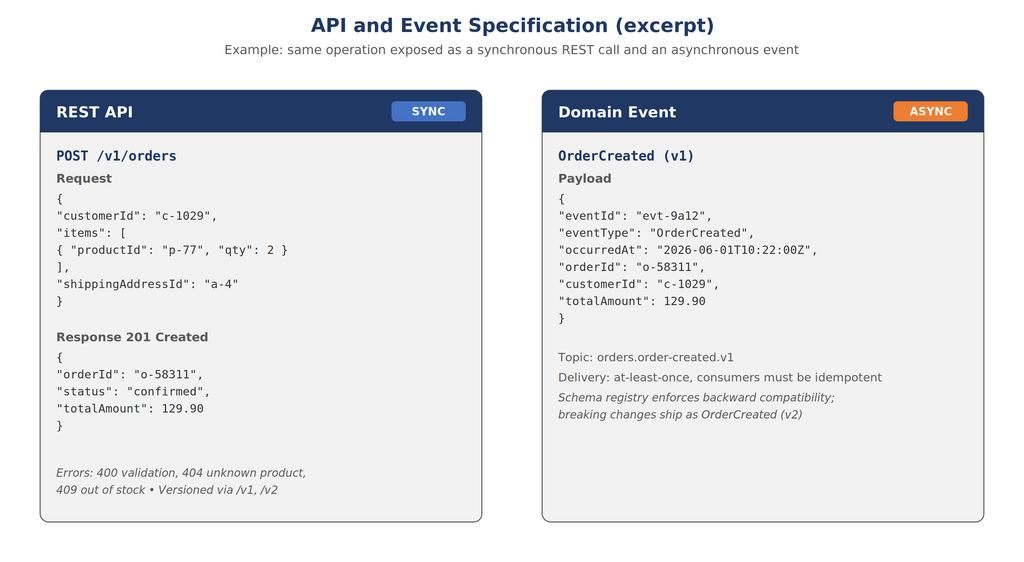This screenshot has width=1024, height=562.
Task: Click the payload line "customerId": "c-1029"
Action: coord(639,284)
